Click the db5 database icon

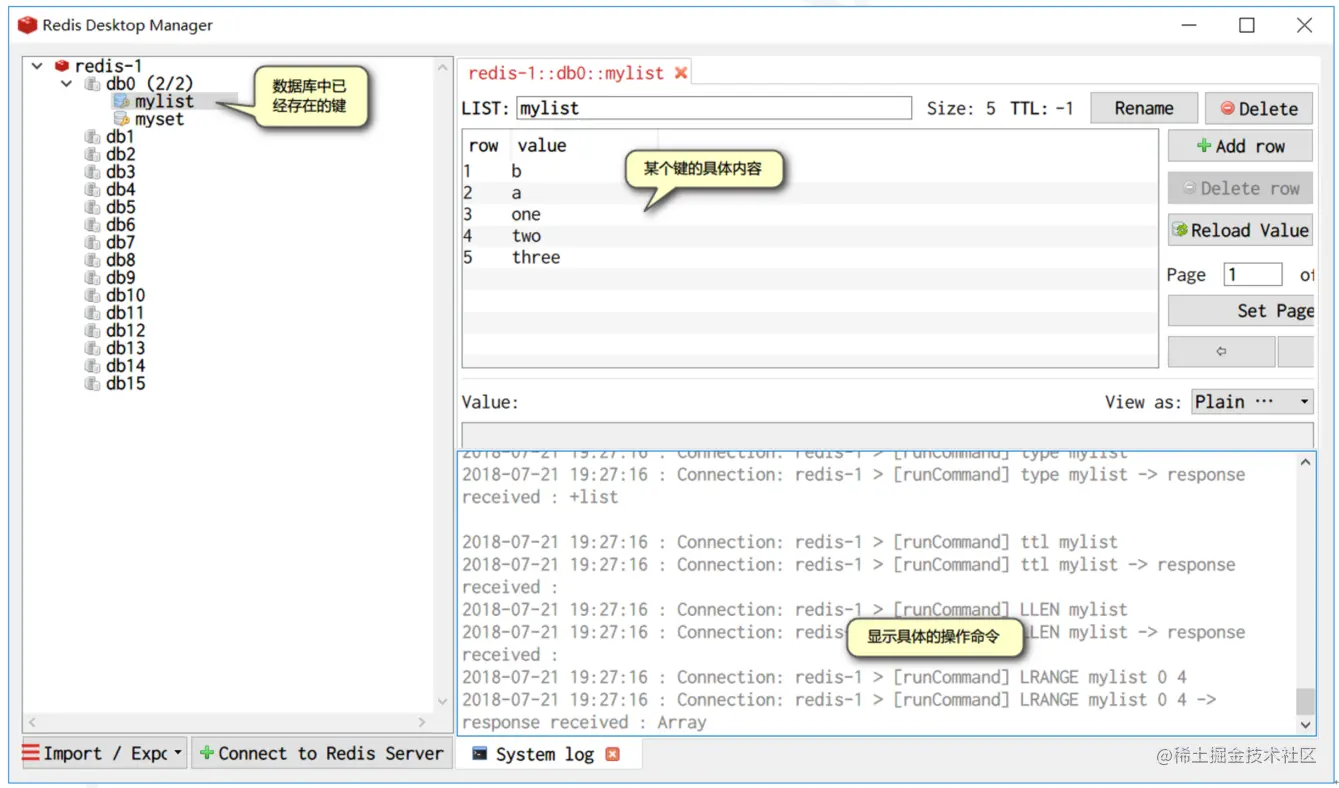tap(93, 207)
